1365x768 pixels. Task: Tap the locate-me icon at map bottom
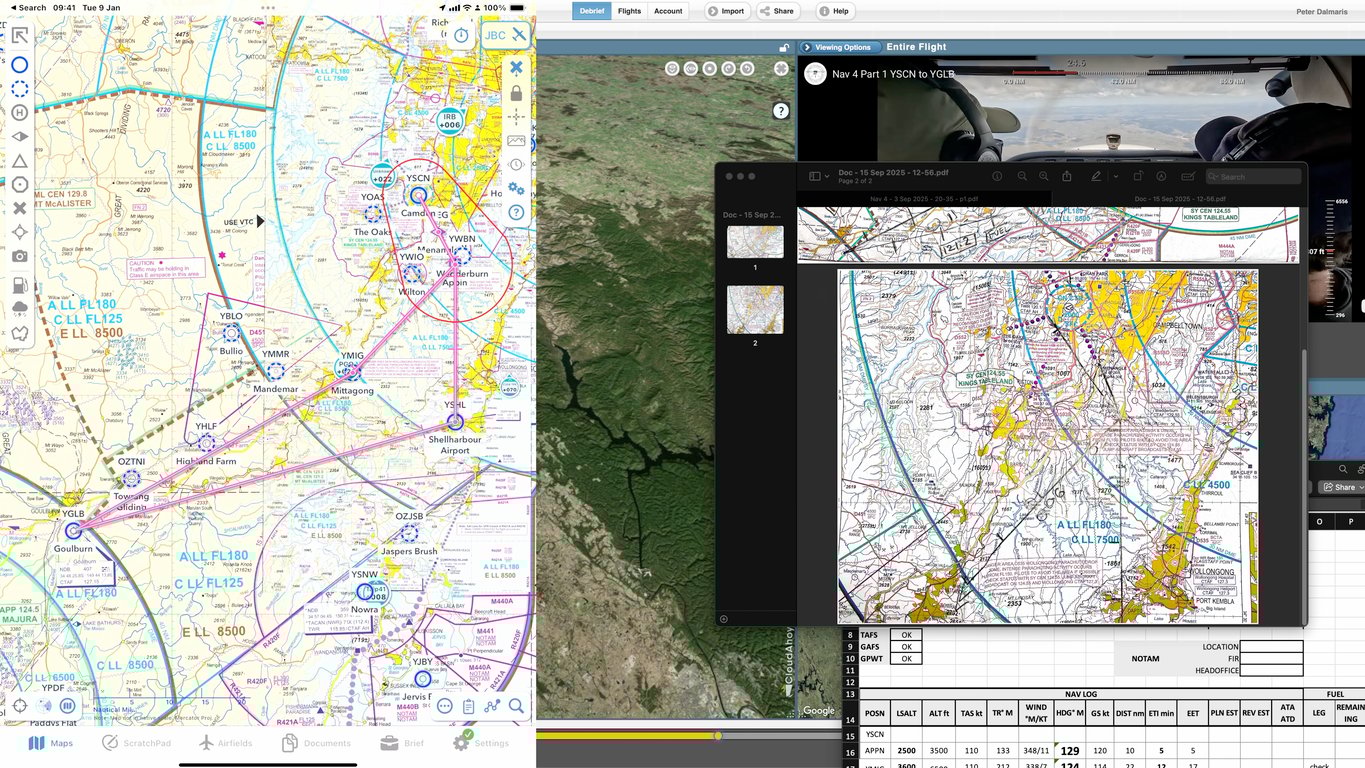coord(19,706)
